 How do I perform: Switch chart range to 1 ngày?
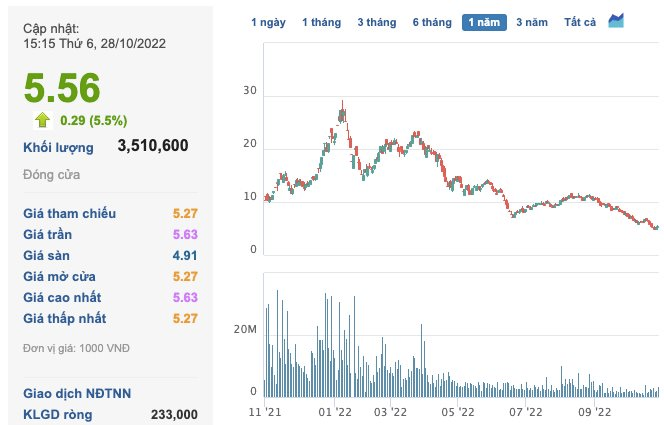(267, 22)
